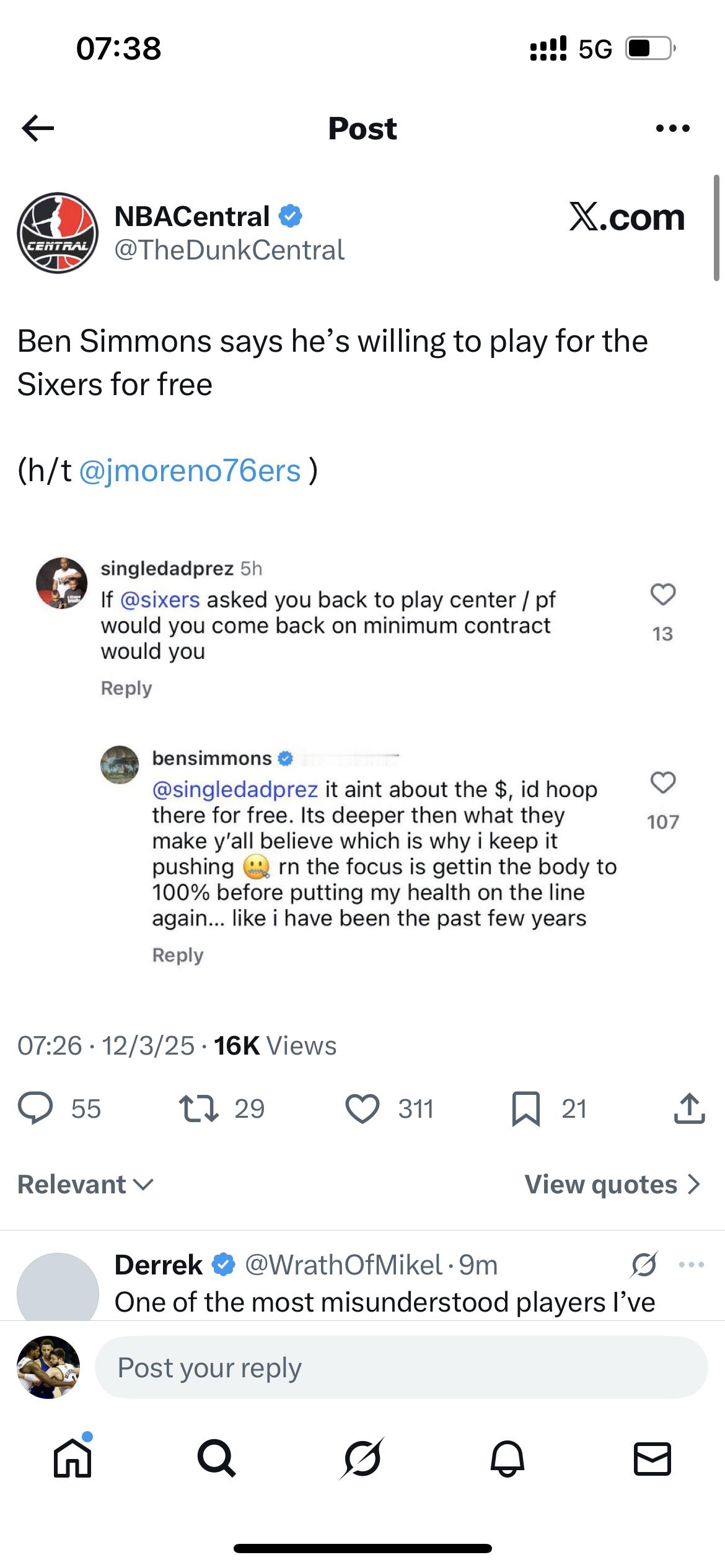The image size is (725, 1568).
Task: Repost using the retweet icon
Action: (198, 1108)
